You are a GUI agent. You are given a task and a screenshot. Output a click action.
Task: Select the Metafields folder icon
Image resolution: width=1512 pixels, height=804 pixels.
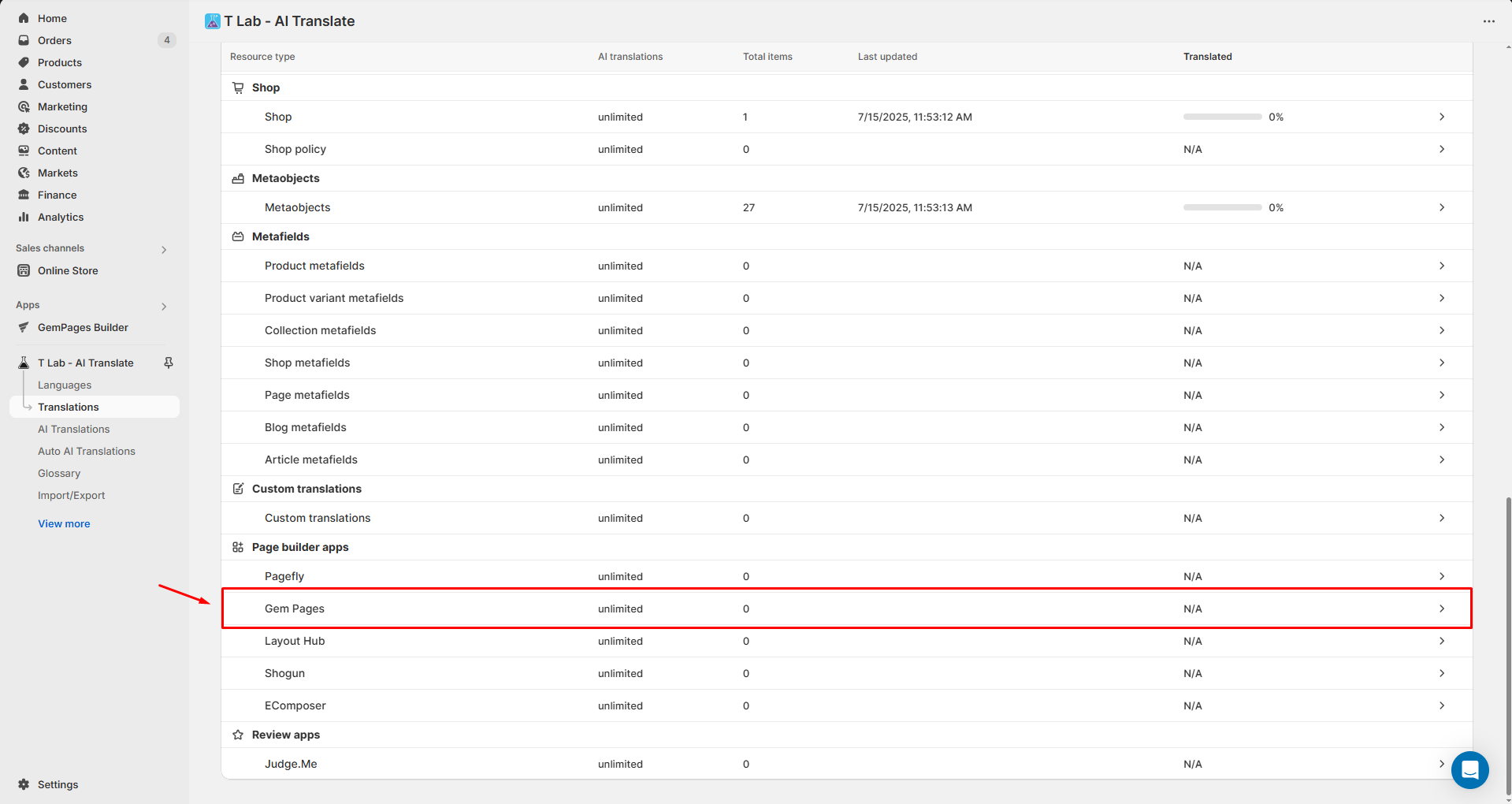238,236
